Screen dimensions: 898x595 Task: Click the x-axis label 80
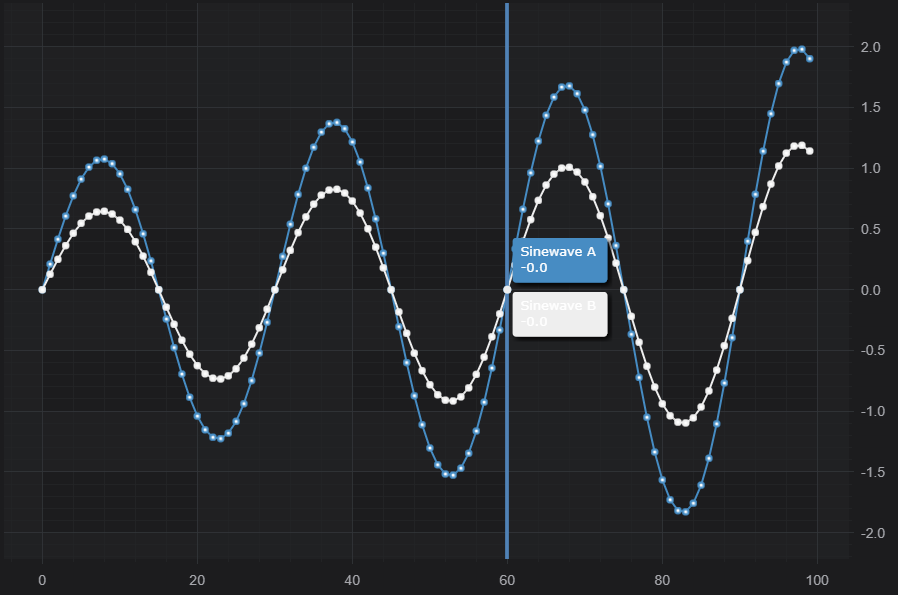coord(662,580)
